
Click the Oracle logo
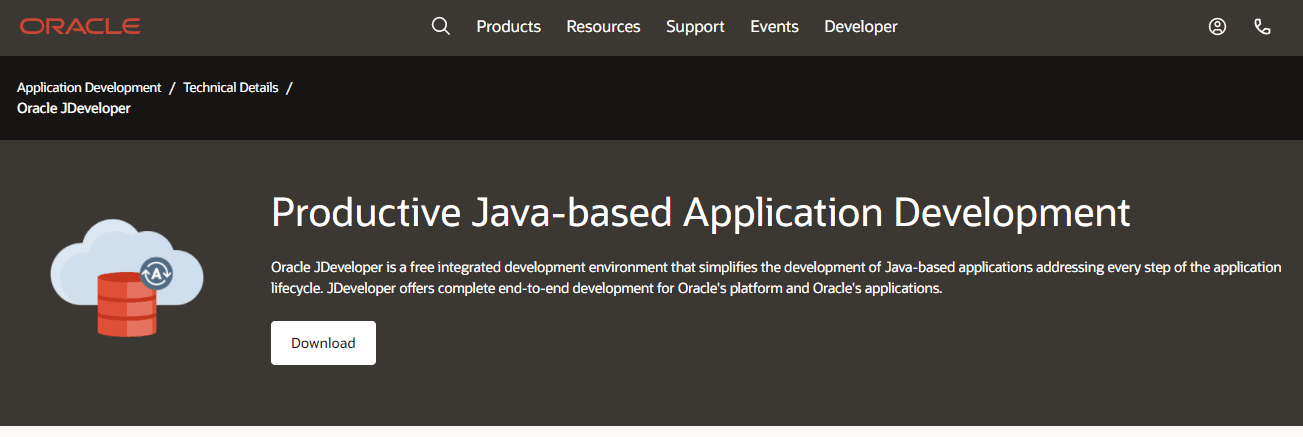tap(80, 27)
